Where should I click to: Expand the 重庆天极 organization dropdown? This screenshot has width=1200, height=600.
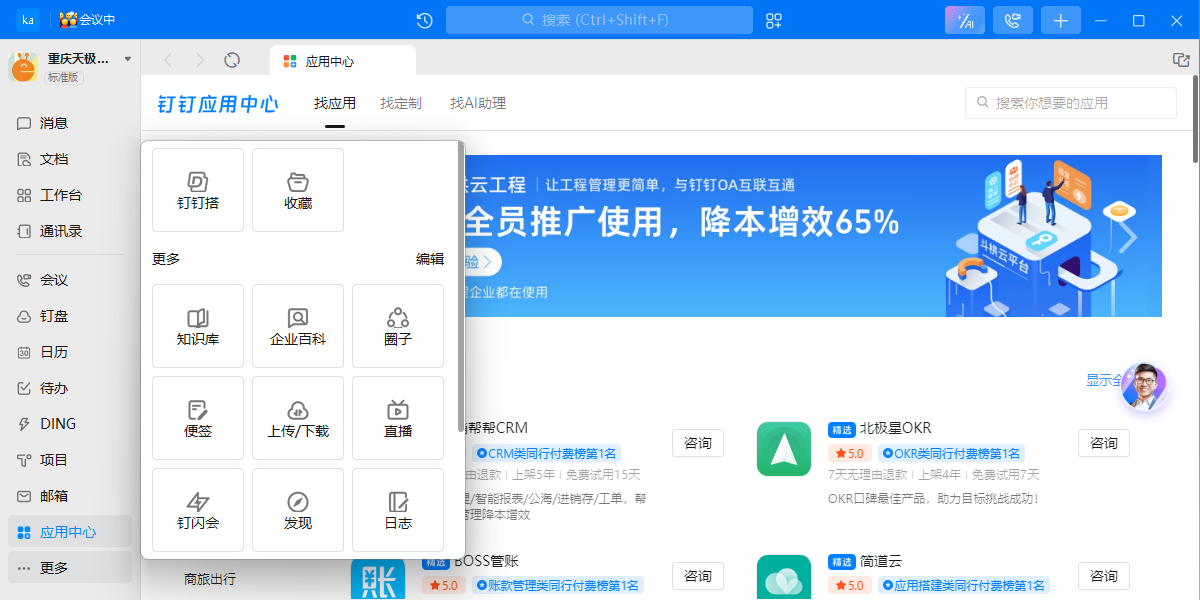point(128,59)
